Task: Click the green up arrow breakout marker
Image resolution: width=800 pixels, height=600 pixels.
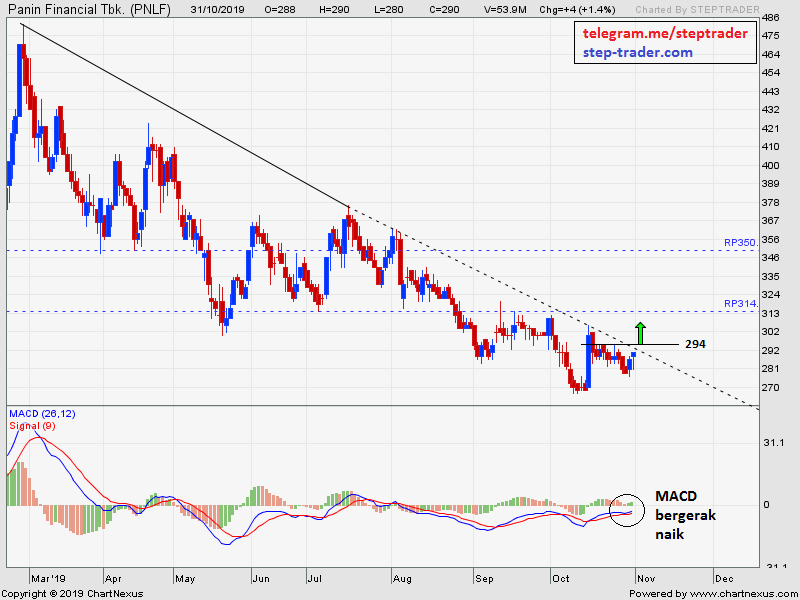Action: (640, 333)
